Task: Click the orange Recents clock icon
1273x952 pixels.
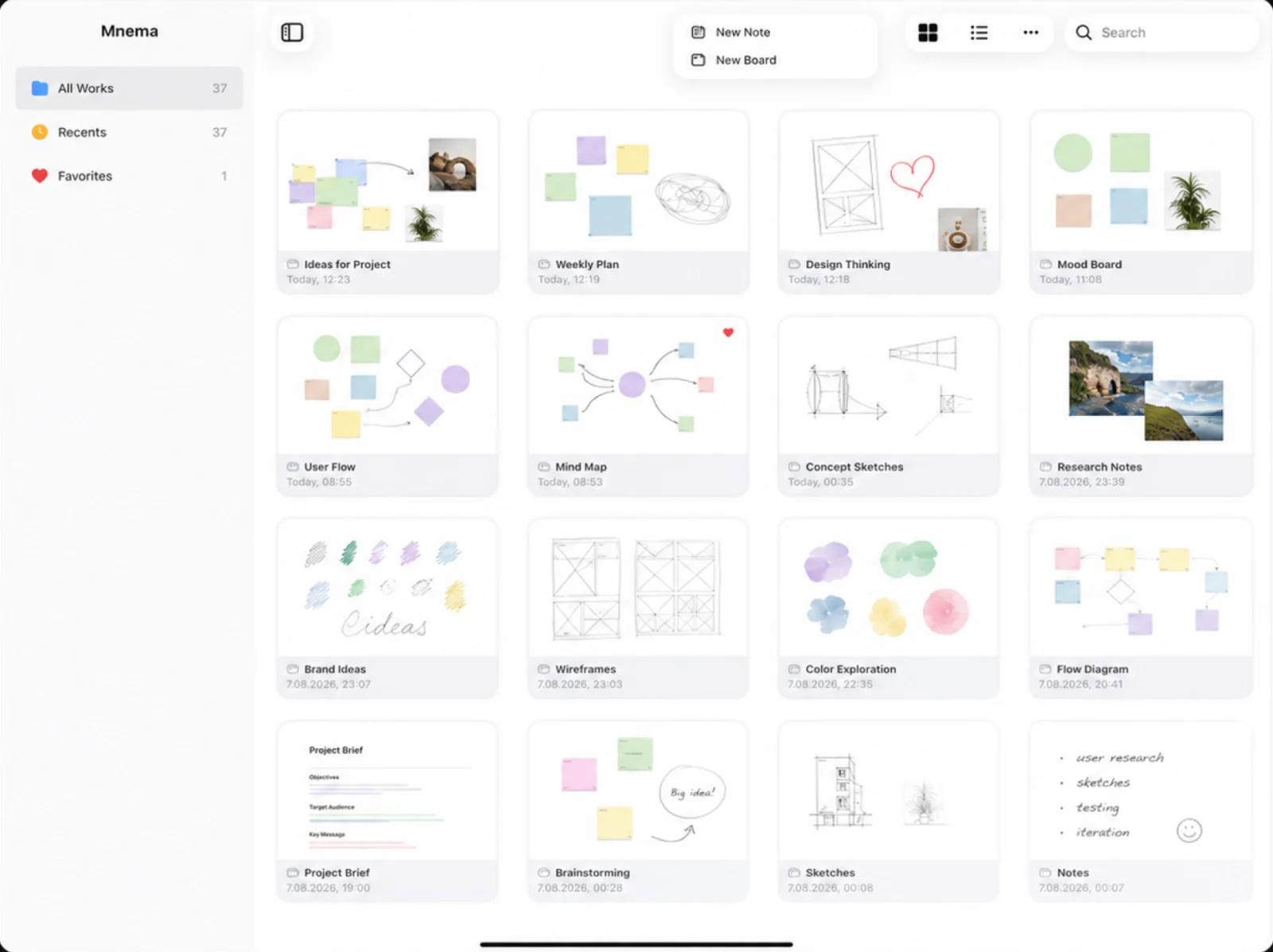Action: (x=40, y=132)
